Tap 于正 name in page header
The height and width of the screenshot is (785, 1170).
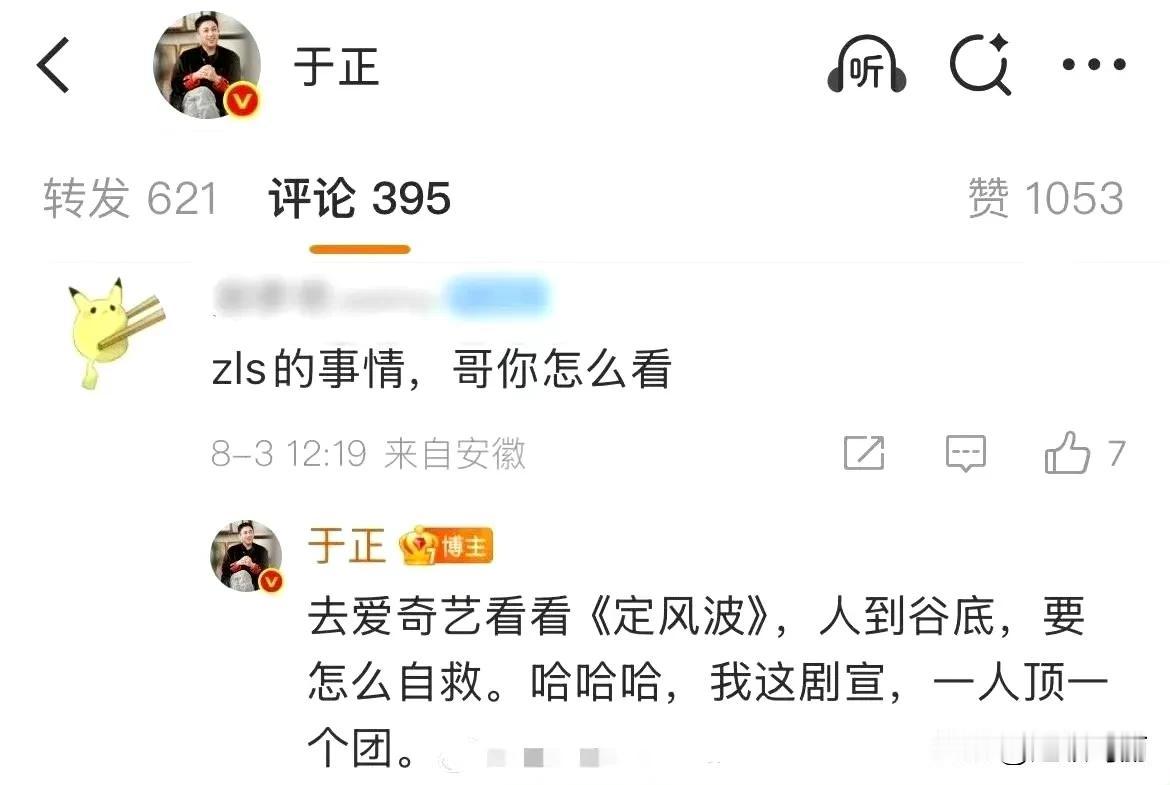tap(337, 66)
